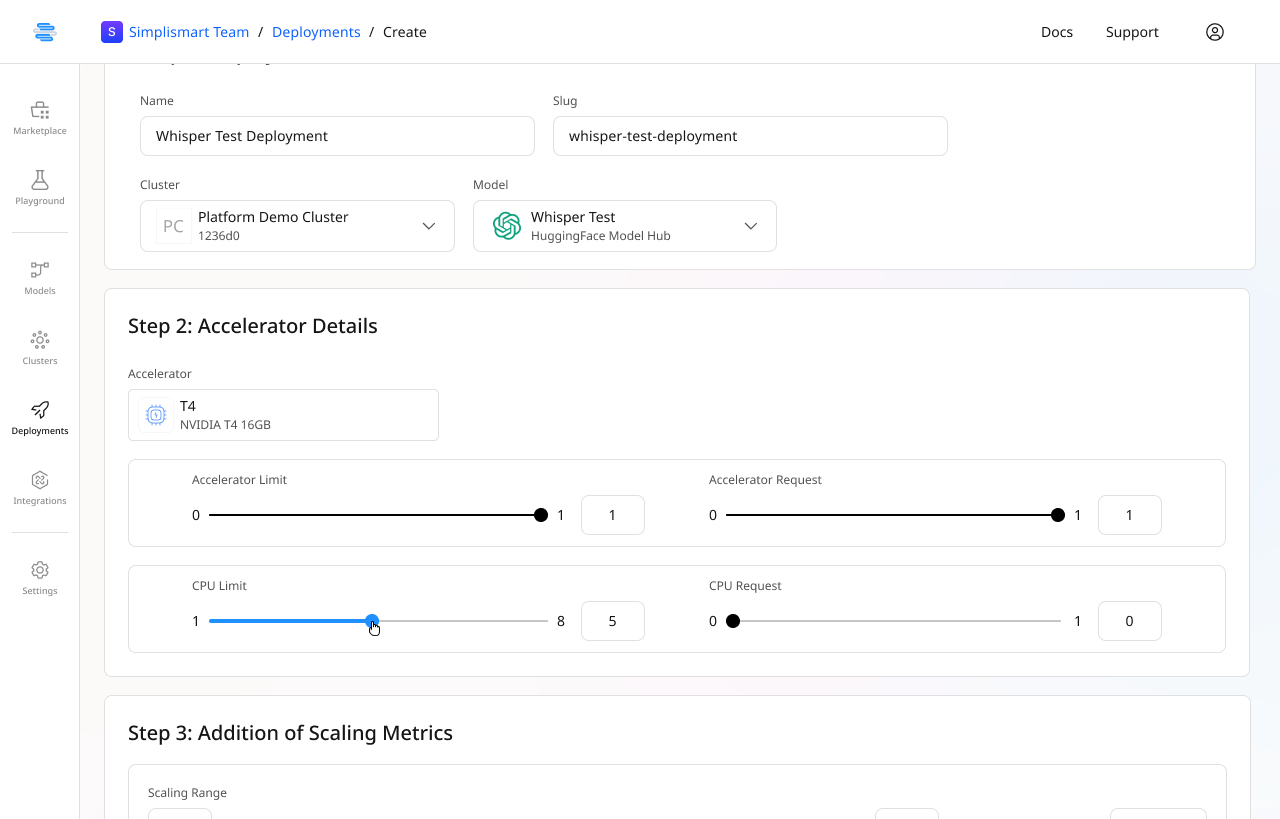Click the Scaling Range label
The height and width of the screenshot is (819, 1280).
(188, 793)
